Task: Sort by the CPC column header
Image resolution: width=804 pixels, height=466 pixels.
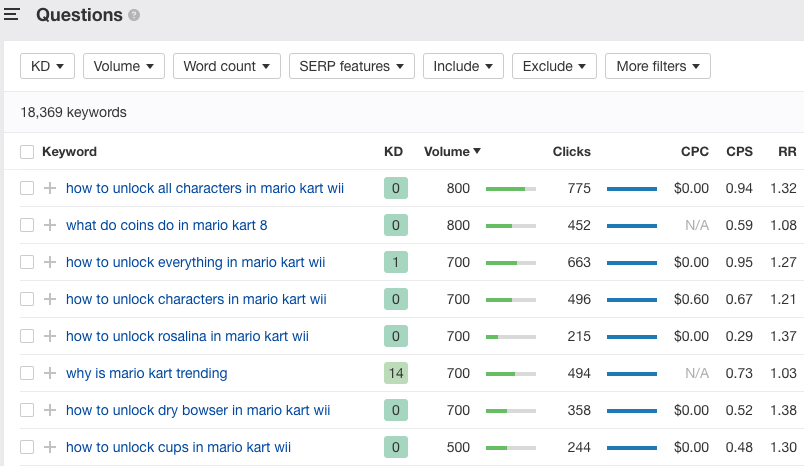Action: pos(695,152)
